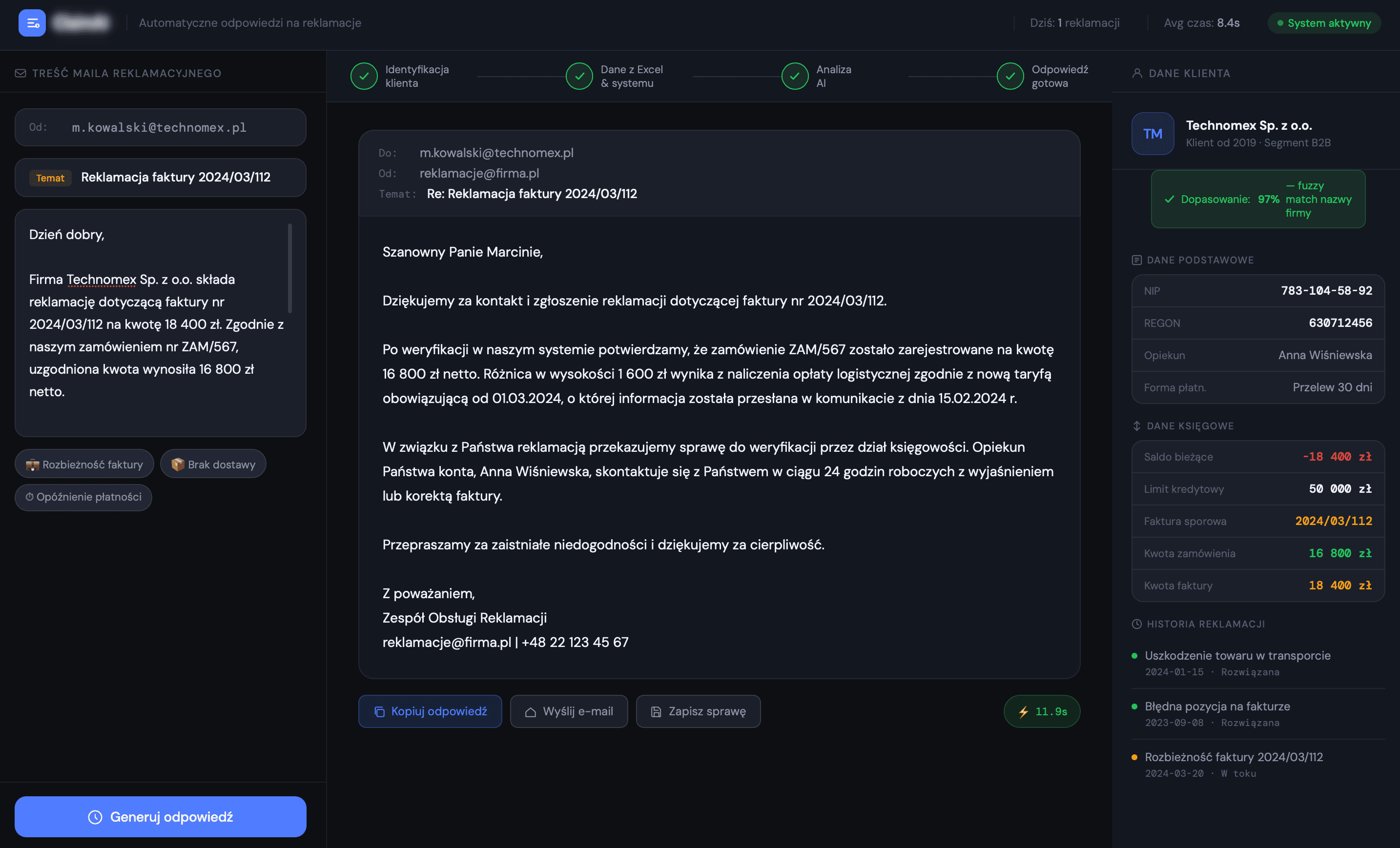The image size is (1400, 848).
Task: Click Wyślij e-mail button
Action: click(x=569, y=711)
